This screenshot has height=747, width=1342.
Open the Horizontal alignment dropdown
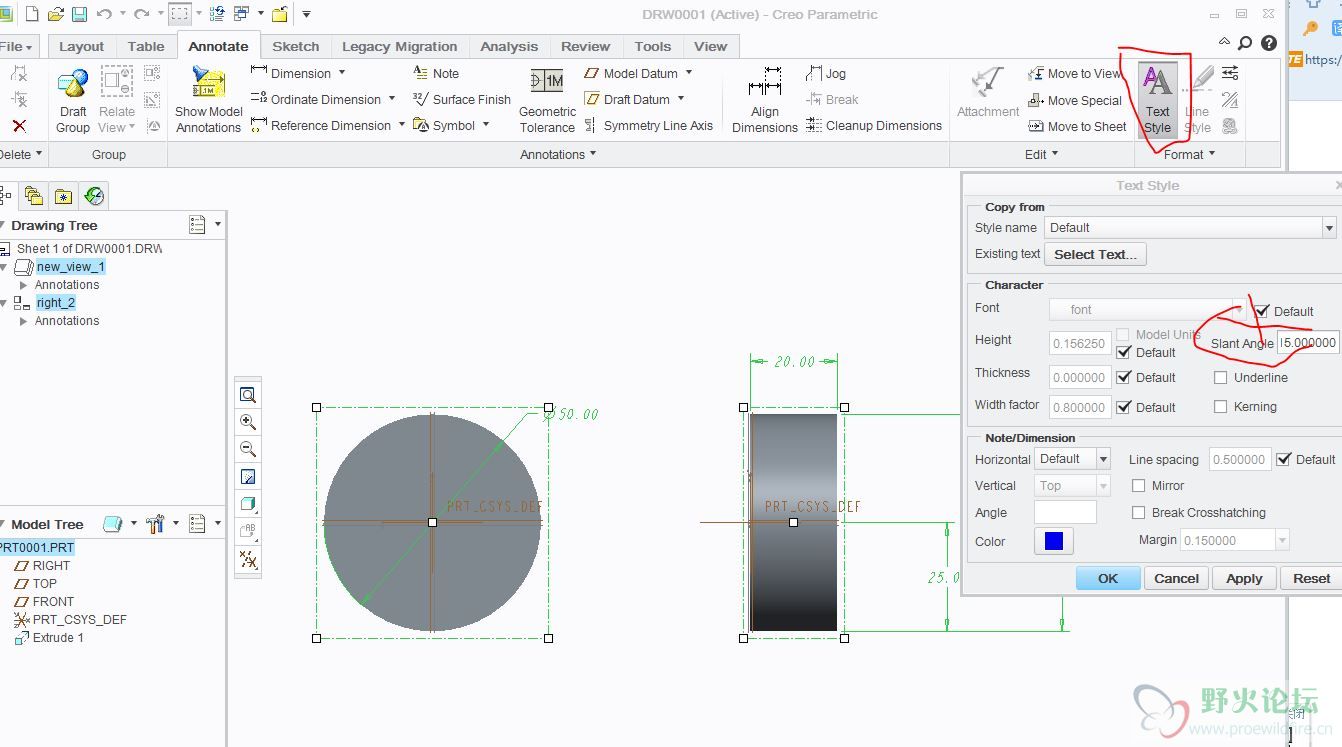tap(1103, 459)
